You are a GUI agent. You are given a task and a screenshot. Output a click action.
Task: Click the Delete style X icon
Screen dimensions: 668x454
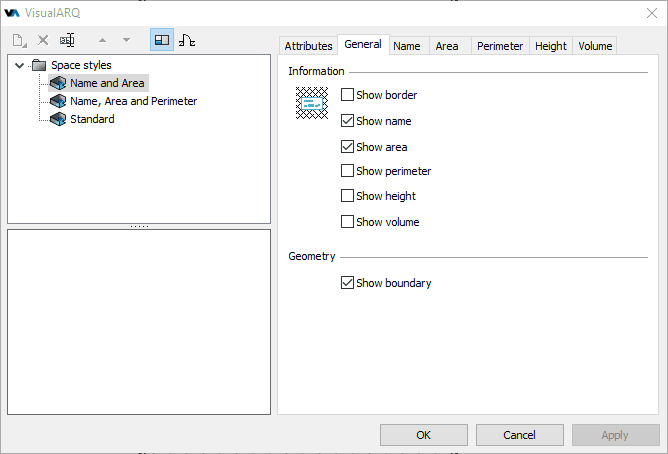43,40
